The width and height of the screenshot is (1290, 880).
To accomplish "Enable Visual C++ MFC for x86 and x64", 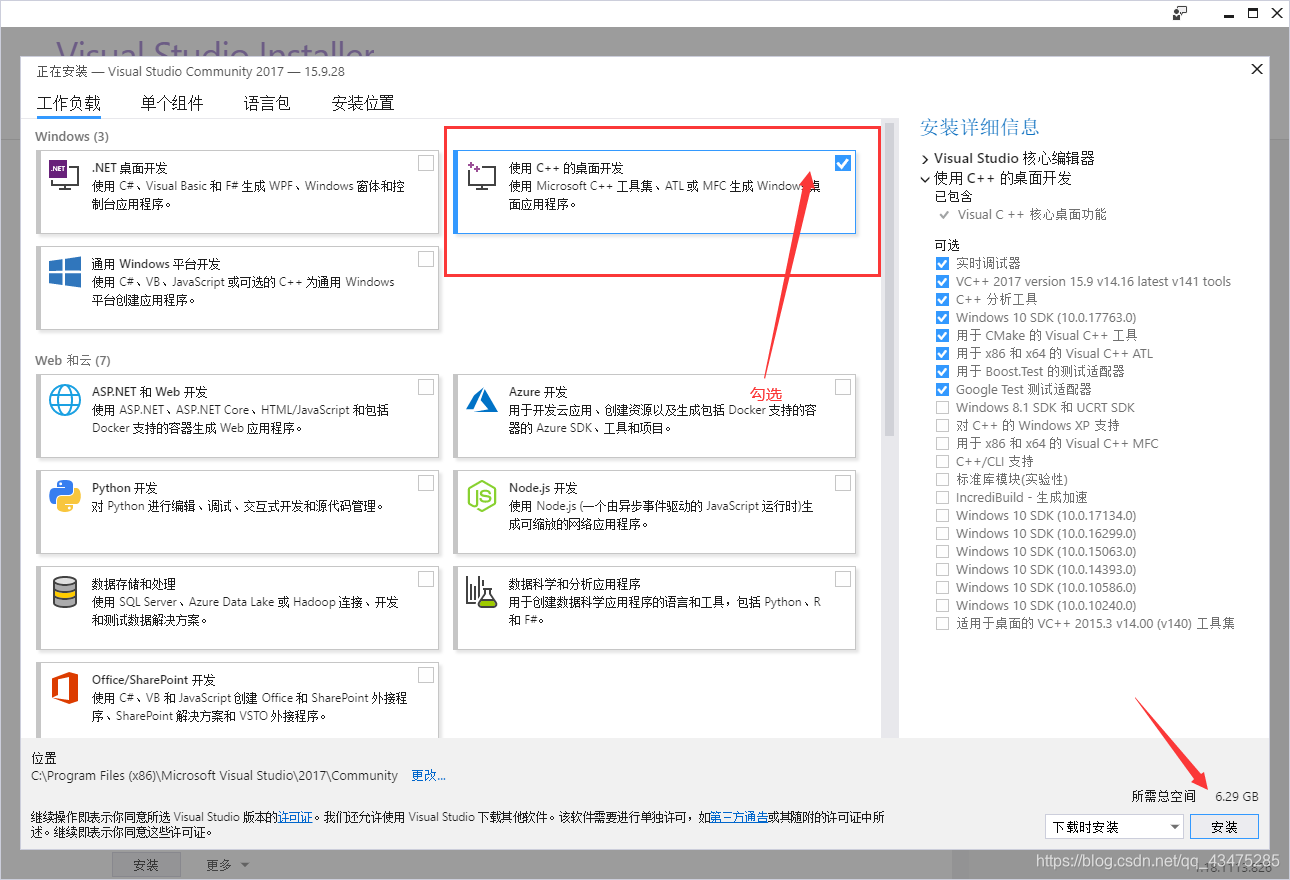I will 942,443.
